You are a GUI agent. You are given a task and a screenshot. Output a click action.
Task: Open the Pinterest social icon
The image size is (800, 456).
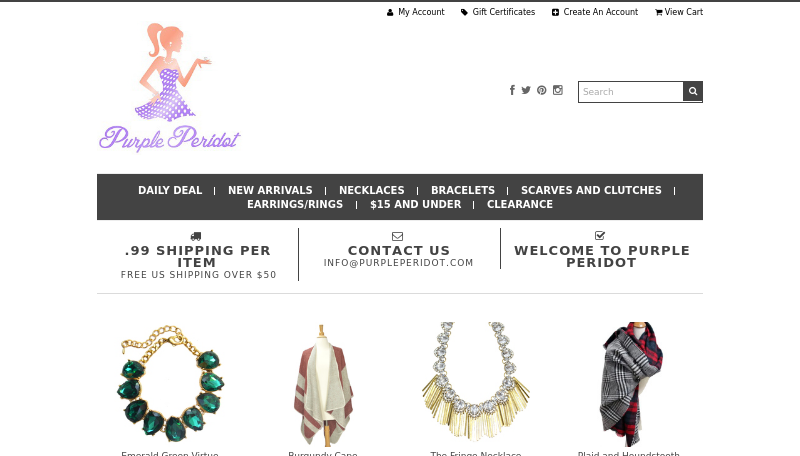click(x=542, y=90)
